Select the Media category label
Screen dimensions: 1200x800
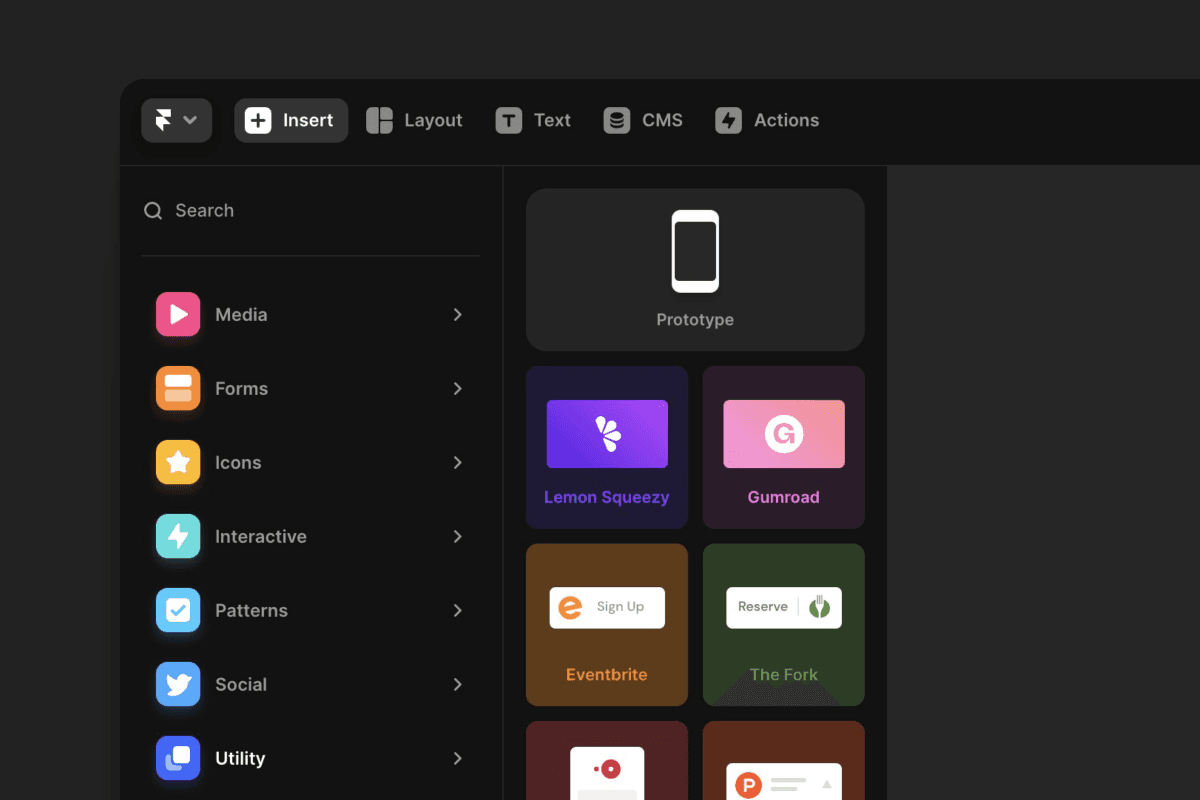click(x=241, y=314)
